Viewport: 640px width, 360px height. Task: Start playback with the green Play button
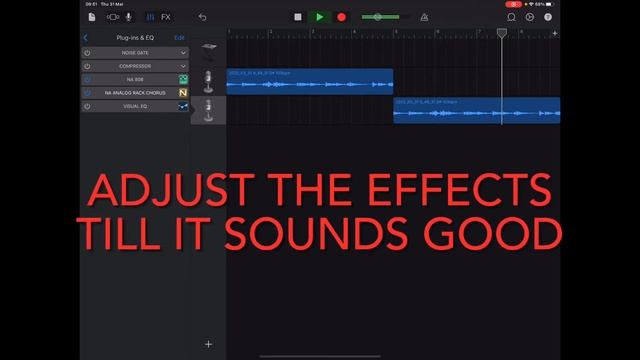(x=320, y=17)
